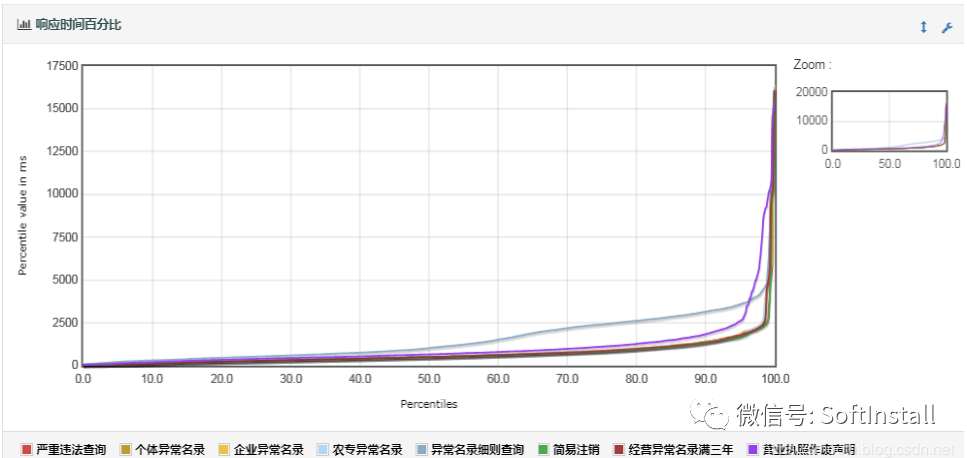Click the dark gold swatch for 个体异常名录
The image size is (967, 458).
click(125, 449)
